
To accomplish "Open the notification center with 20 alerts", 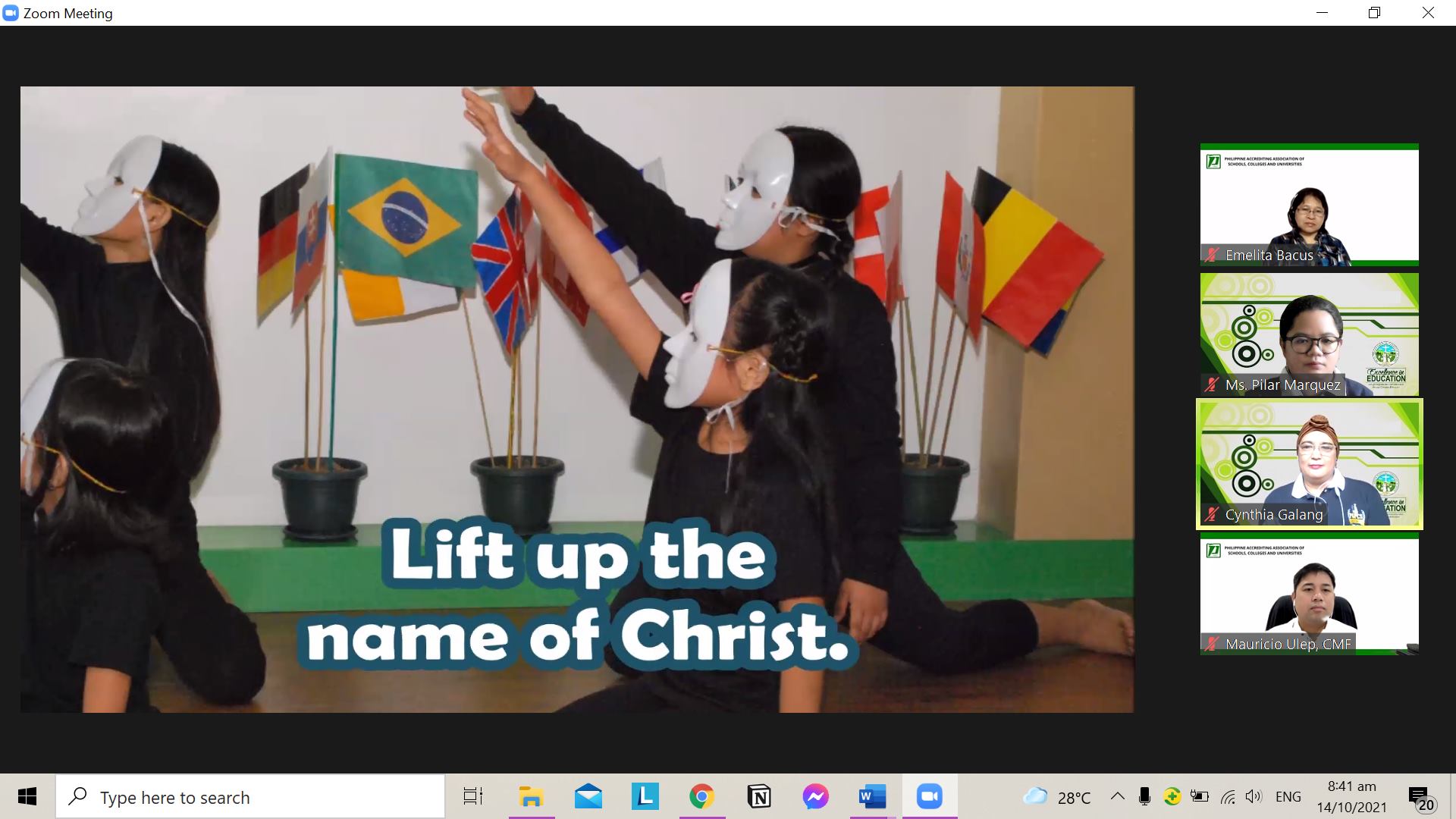I will point(1420,798).
